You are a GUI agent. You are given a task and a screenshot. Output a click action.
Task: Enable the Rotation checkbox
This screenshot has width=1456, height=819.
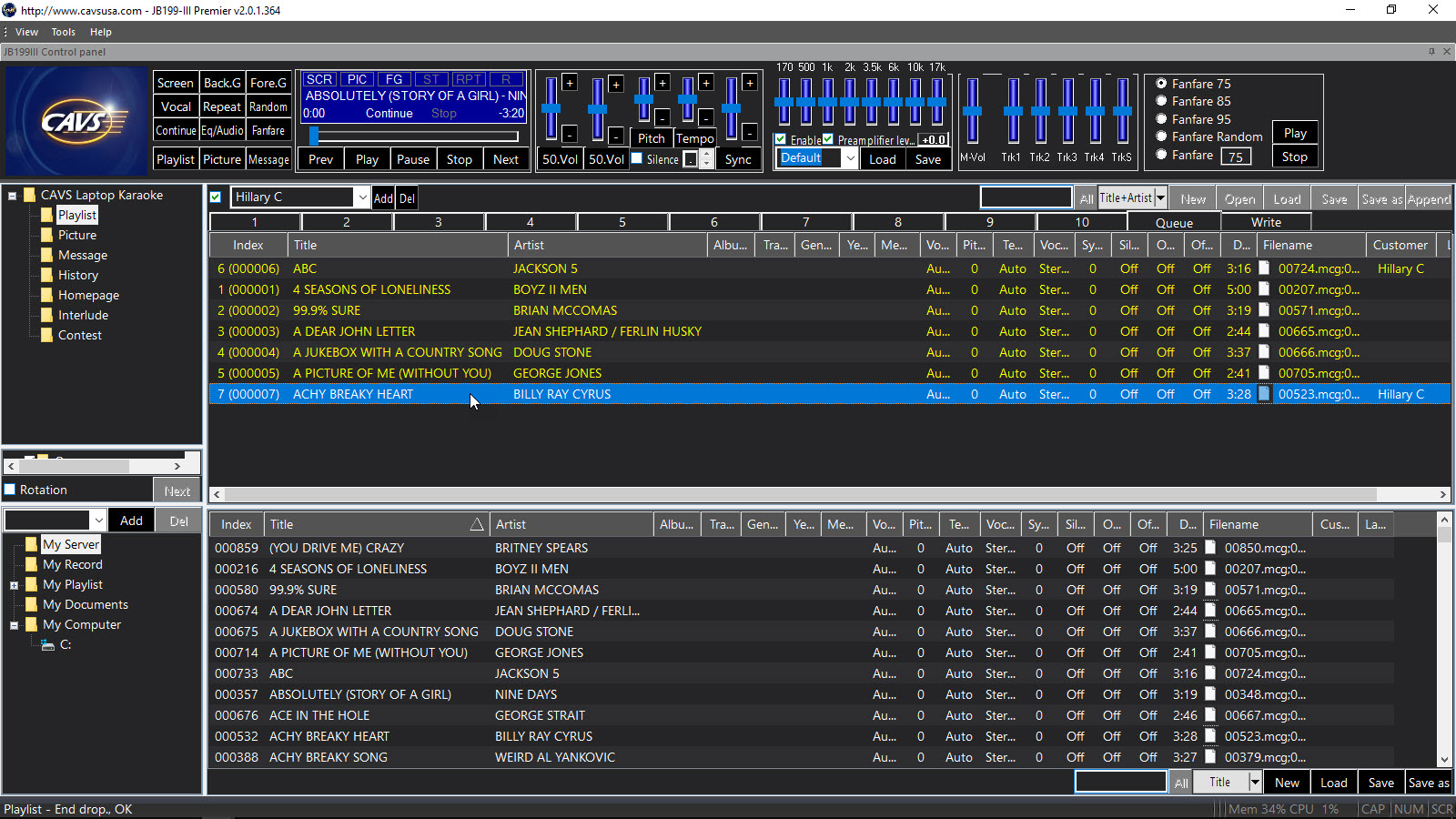[x=10, y=490]
